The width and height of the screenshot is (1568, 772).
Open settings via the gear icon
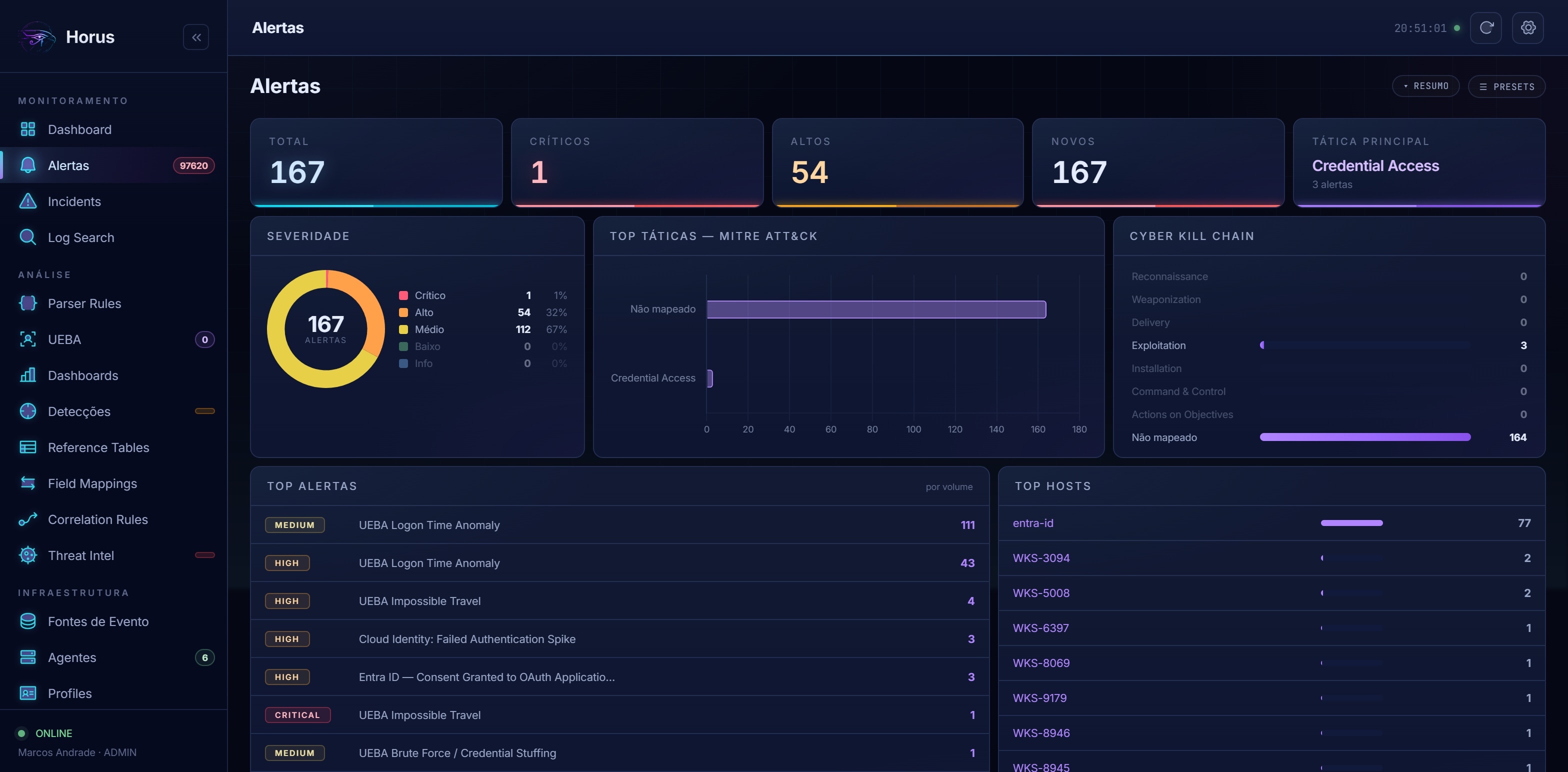tap(1528, 28)
